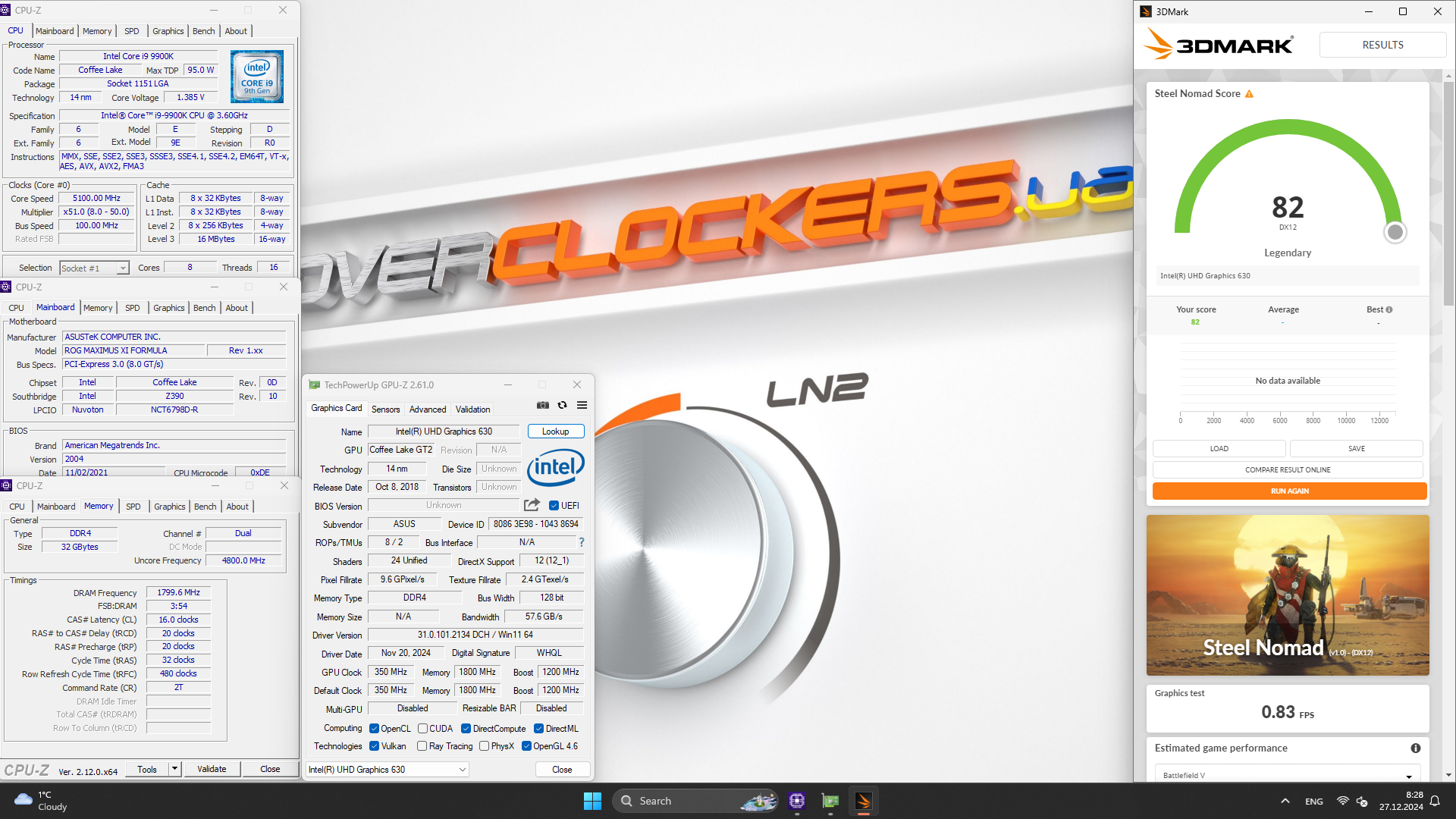Click the SAVE button in 3DMark
The image size is (1456, 819).
point(1357,448)
